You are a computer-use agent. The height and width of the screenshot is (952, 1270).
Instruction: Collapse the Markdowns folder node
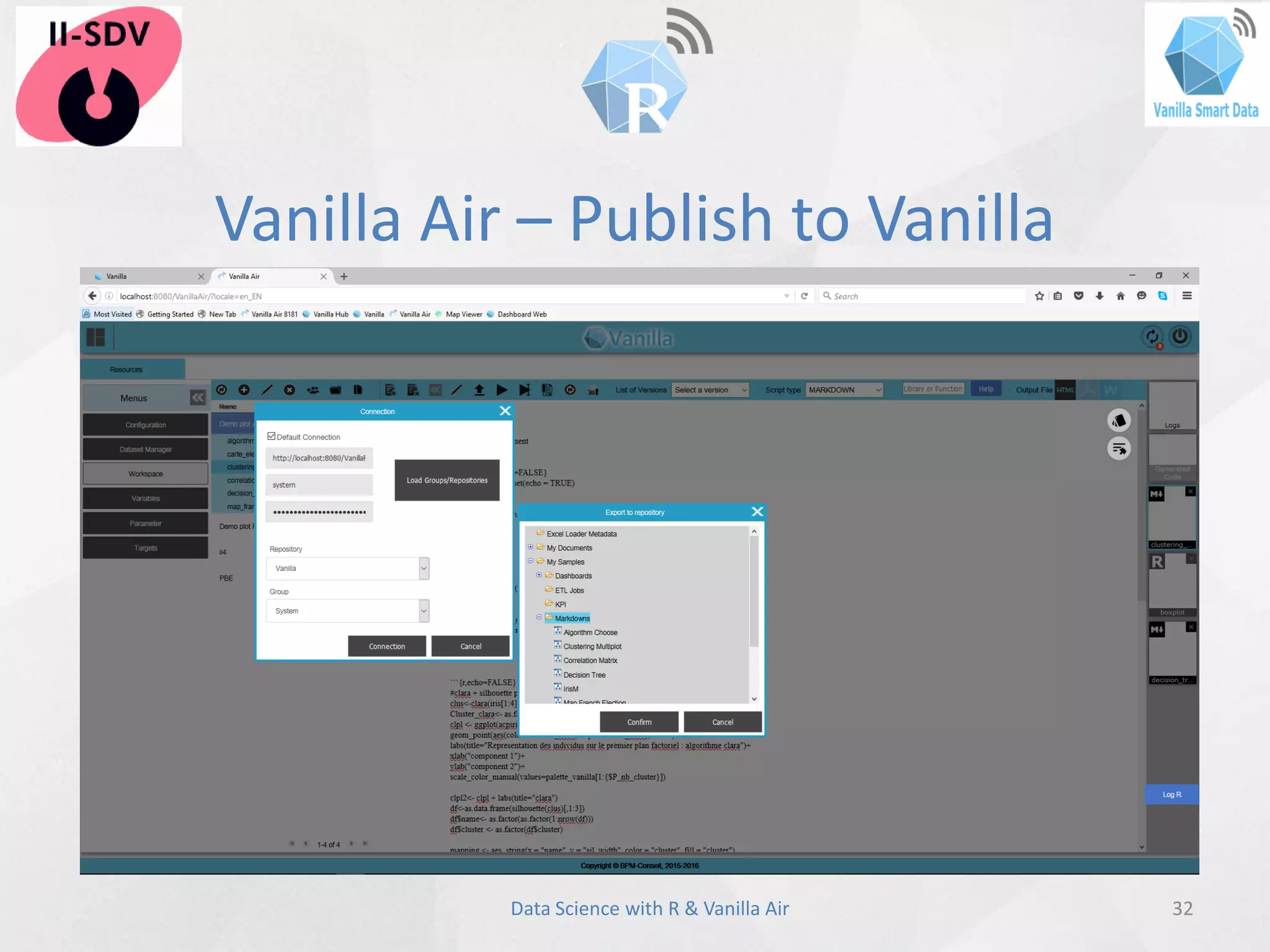coord(539,617)
